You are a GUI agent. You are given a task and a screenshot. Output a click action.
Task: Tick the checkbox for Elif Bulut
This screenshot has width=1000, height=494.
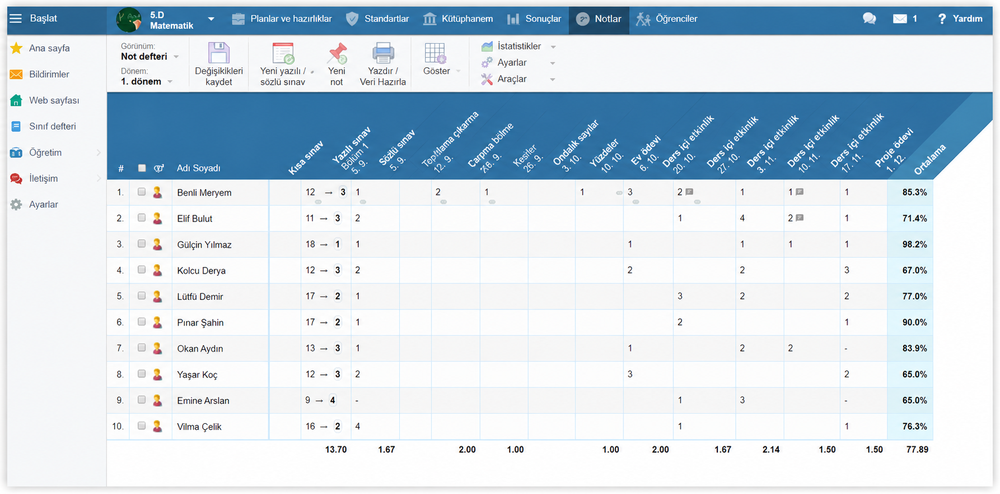coord(142,218)
